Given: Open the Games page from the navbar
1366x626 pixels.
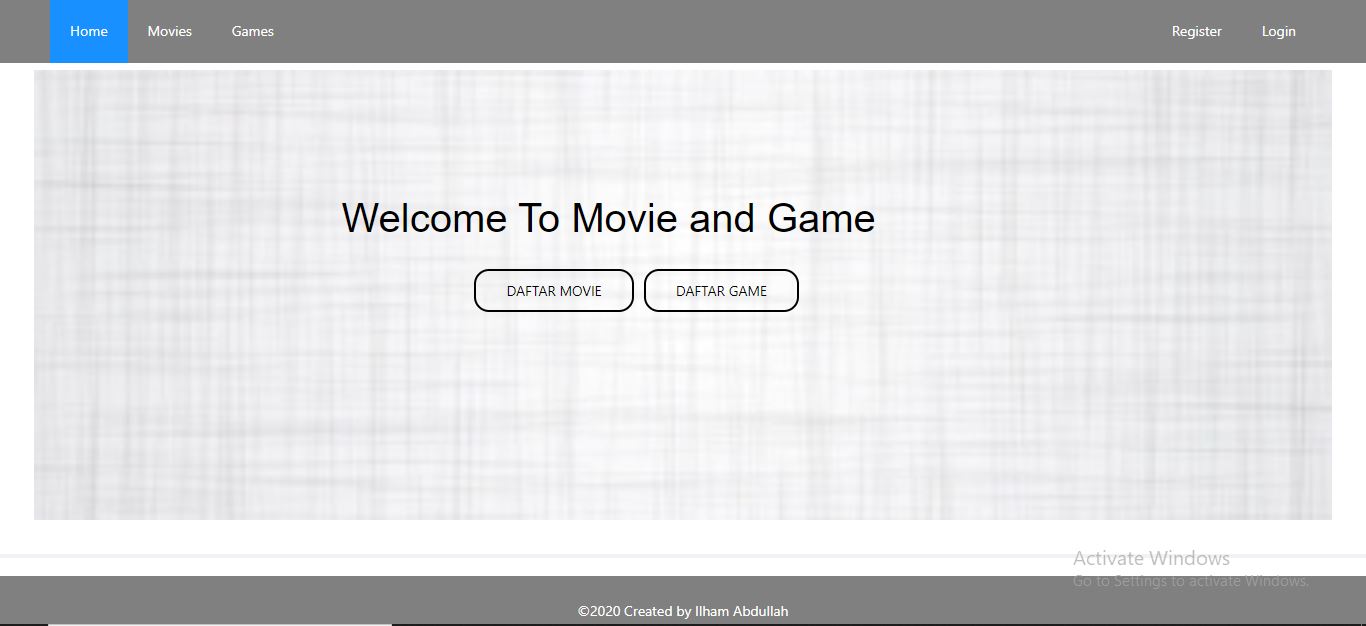Looking at the screenshot, I should [252, 31].
